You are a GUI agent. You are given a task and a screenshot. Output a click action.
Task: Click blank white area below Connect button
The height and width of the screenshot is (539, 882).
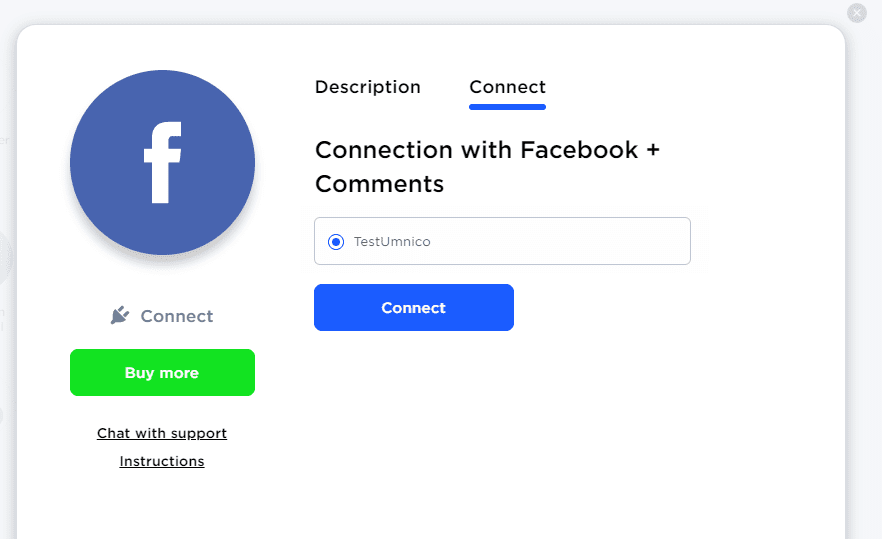coord(500,430)
